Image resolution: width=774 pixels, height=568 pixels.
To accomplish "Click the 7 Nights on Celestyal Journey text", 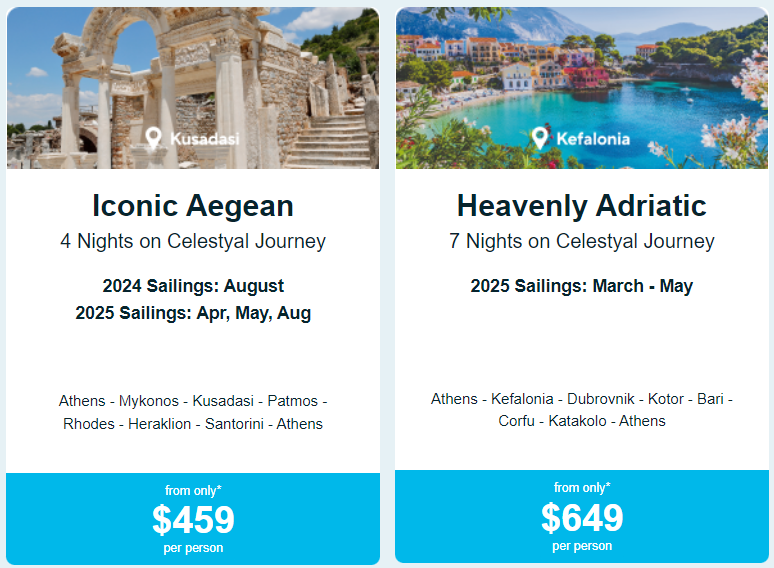I will (581, 241).
